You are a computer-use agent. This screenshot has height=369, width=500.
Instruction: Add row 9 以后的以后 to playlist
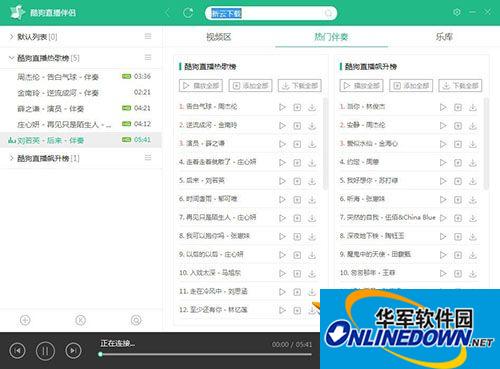(x=297, y=255)
